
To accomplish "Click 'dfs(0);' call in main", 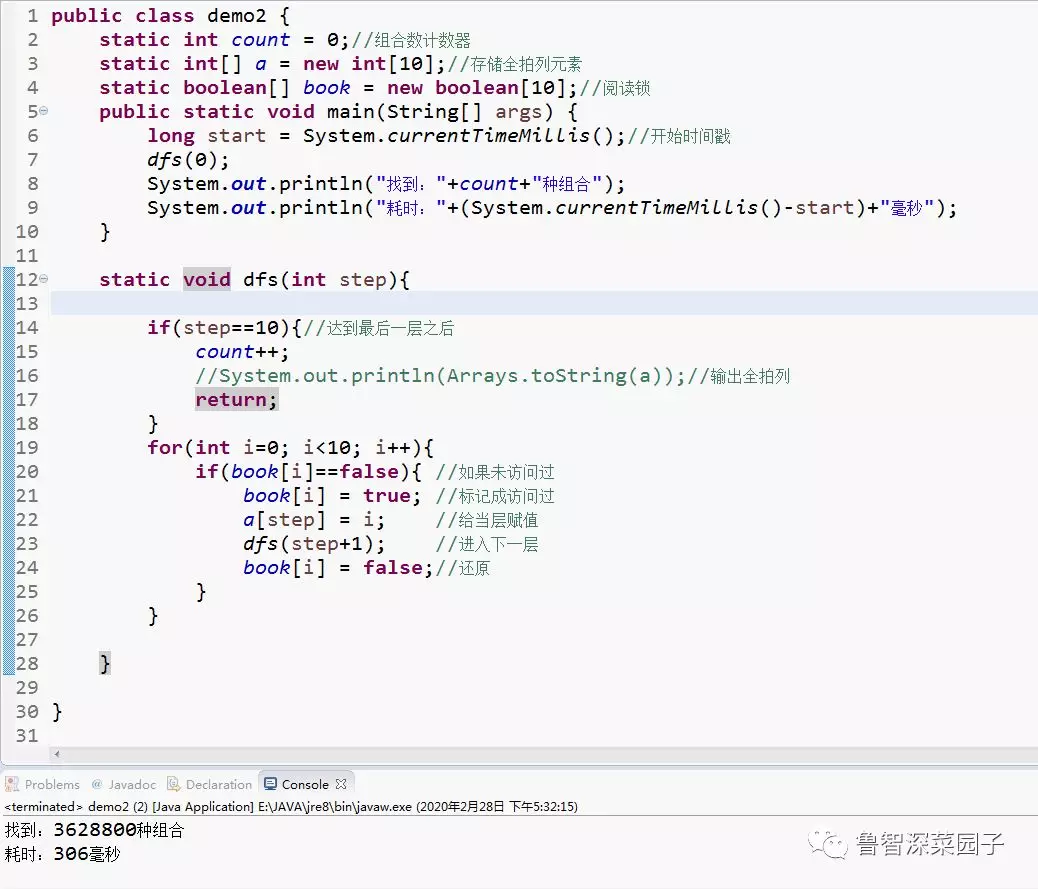I will 188,160.
